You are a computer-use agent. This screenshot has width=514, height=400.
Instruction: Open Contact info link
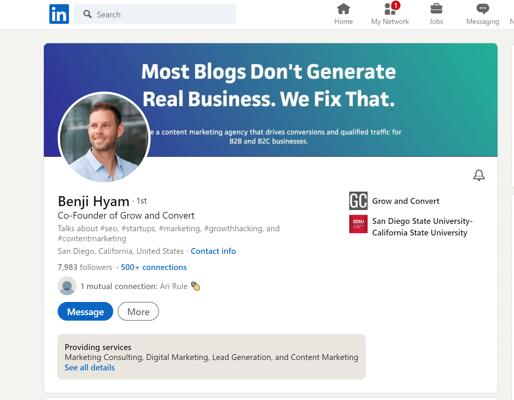click(x=213, y=251)
